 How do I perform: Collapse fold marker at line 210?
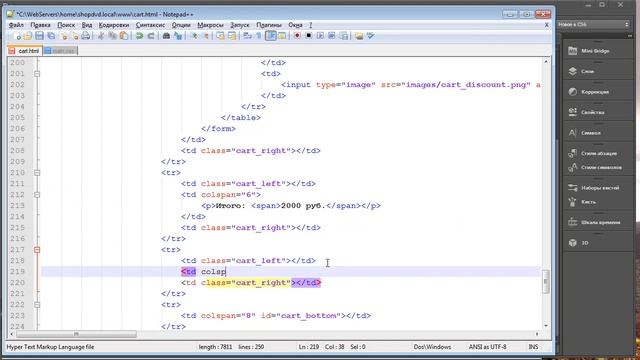point(37,173)
